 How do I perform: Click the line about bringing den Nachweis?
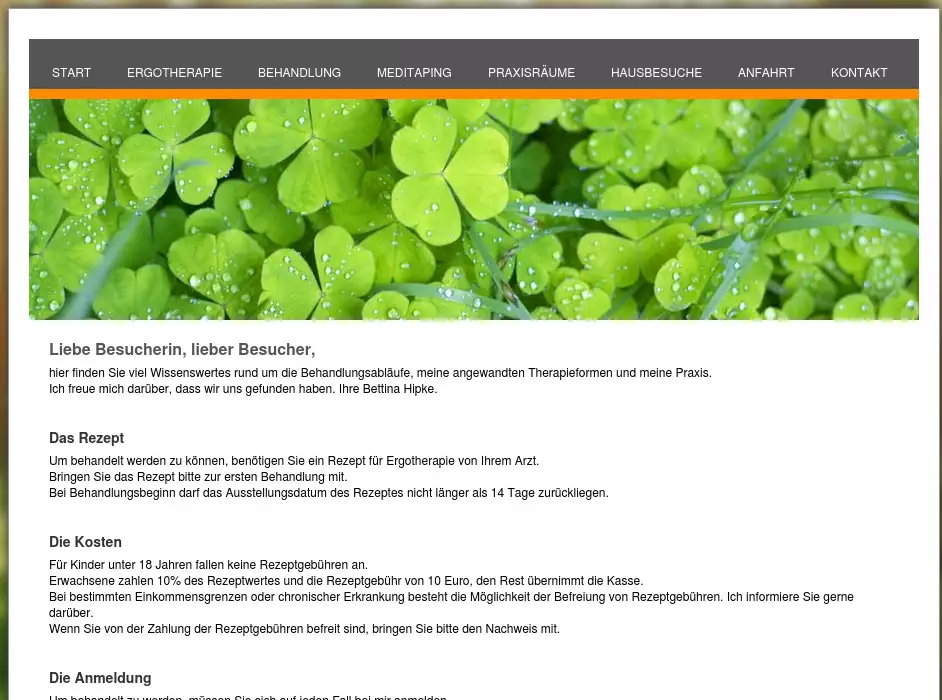304,629
